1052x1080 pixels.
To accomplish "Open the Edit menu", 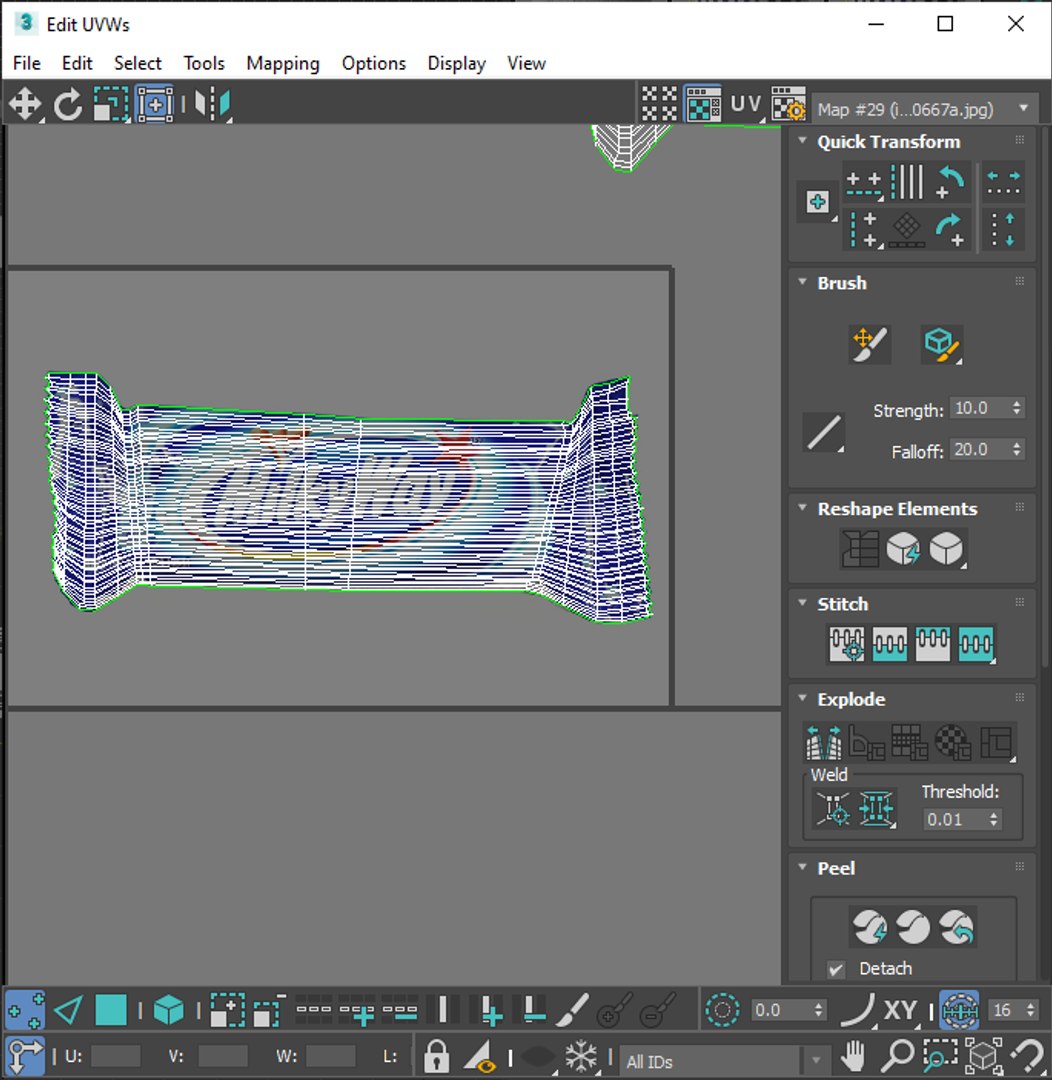I will 77,63.
